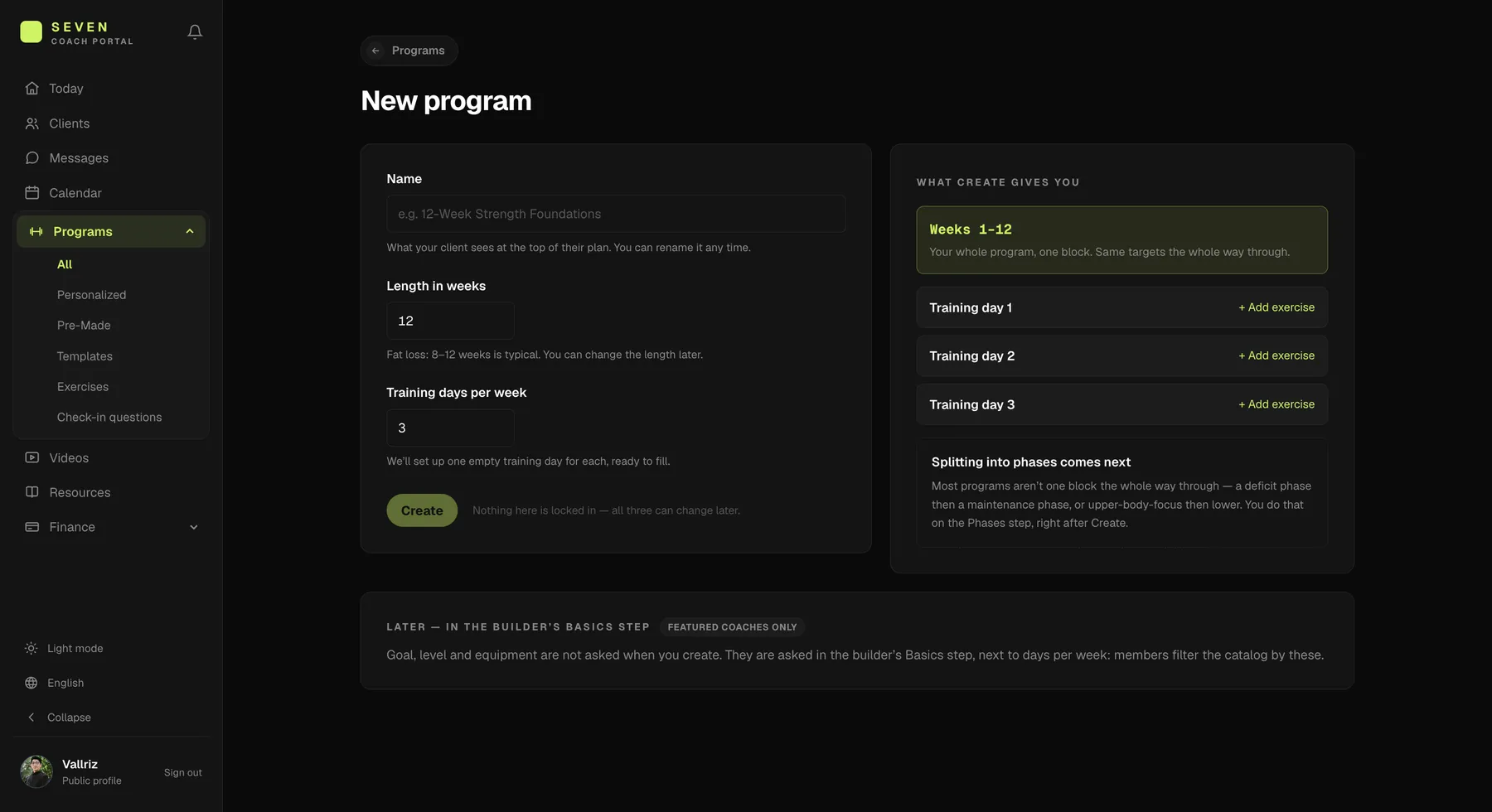Click the Seven logo square
Screen dimensions: 1492x812
click(x=31, y=31)
